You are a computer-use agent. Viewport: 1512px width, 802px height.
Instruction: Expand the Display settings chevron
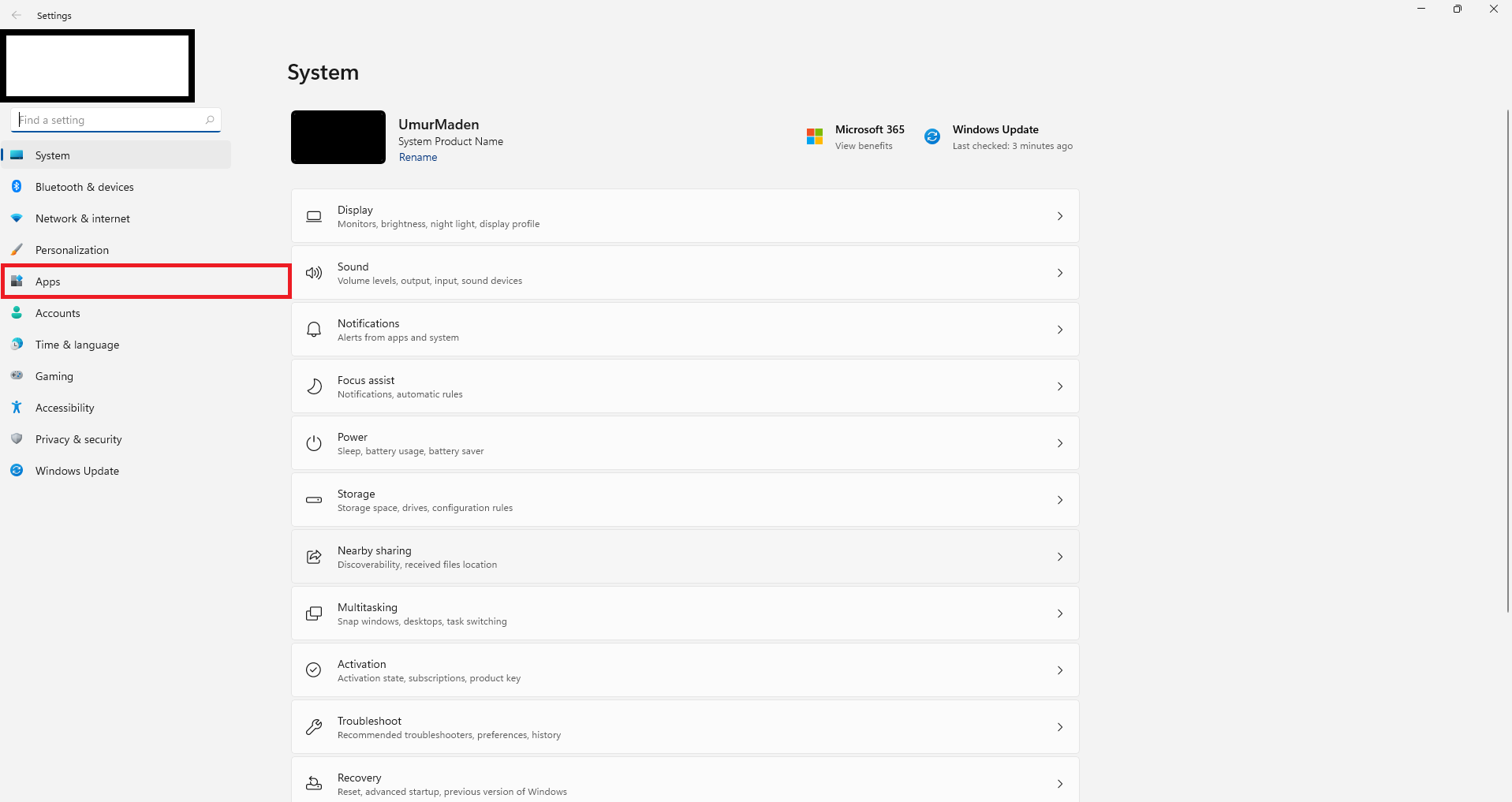[x=1060, y=216]
